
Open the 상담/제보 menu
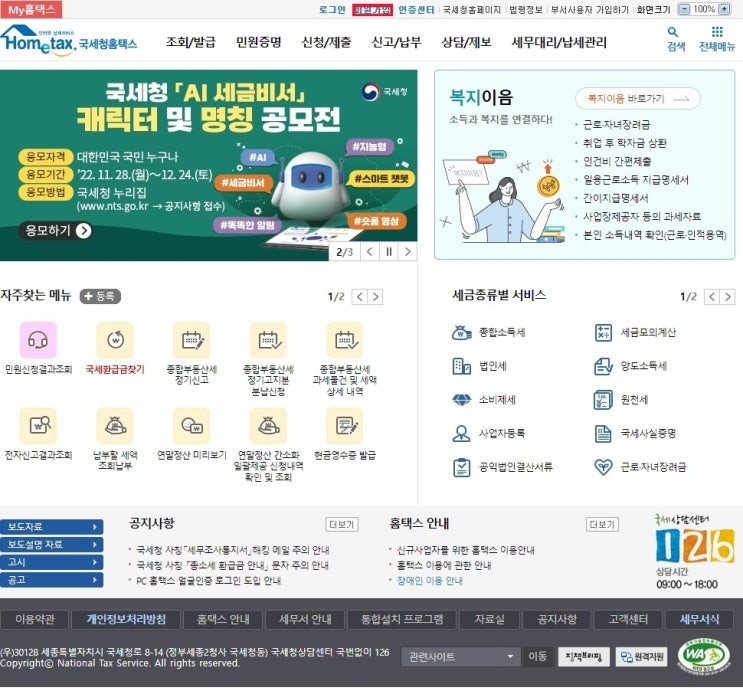[x=466, y=42]
